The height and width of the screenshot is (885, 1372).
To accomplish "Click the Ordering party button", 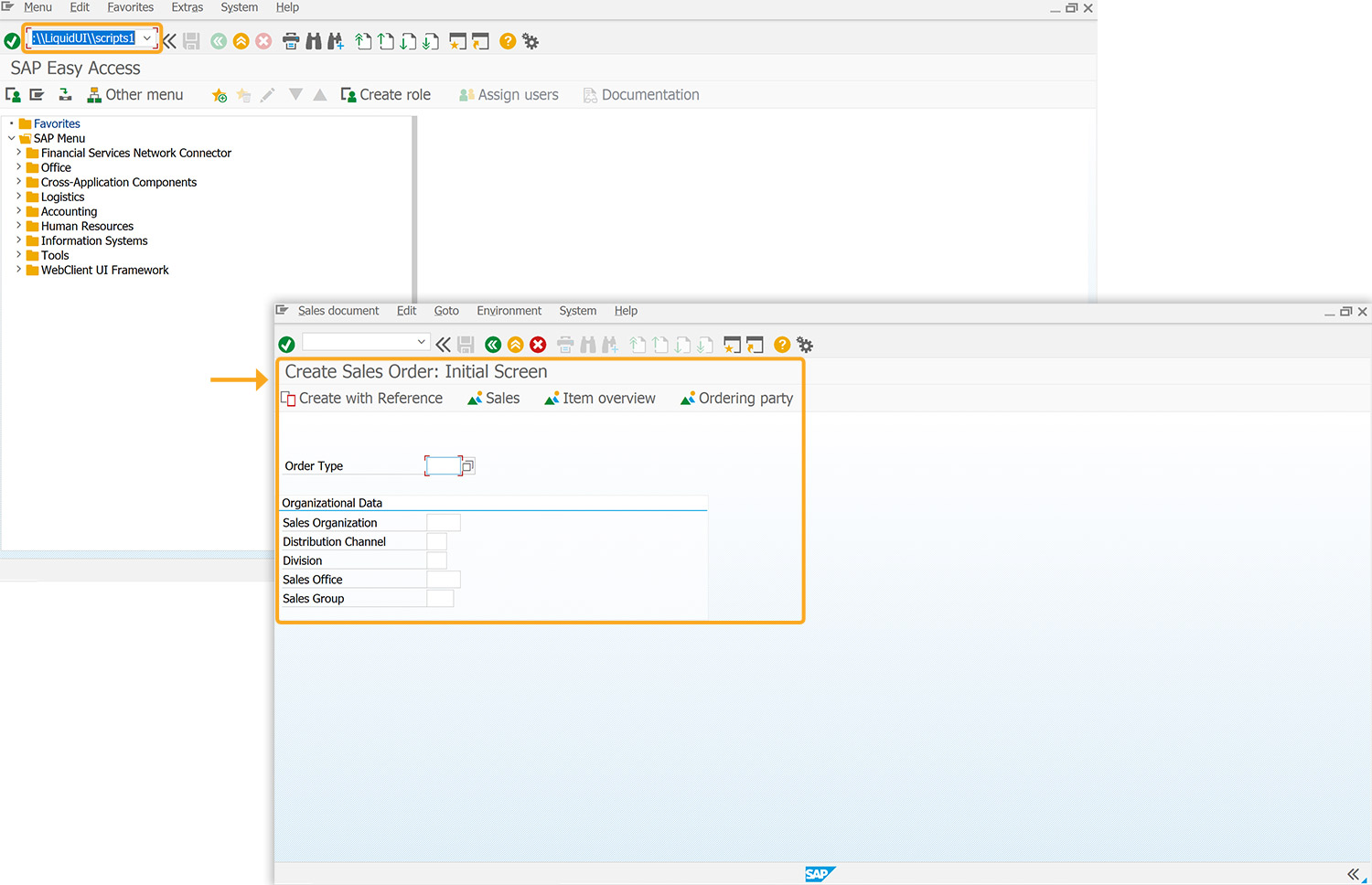I will pos(737,399).
